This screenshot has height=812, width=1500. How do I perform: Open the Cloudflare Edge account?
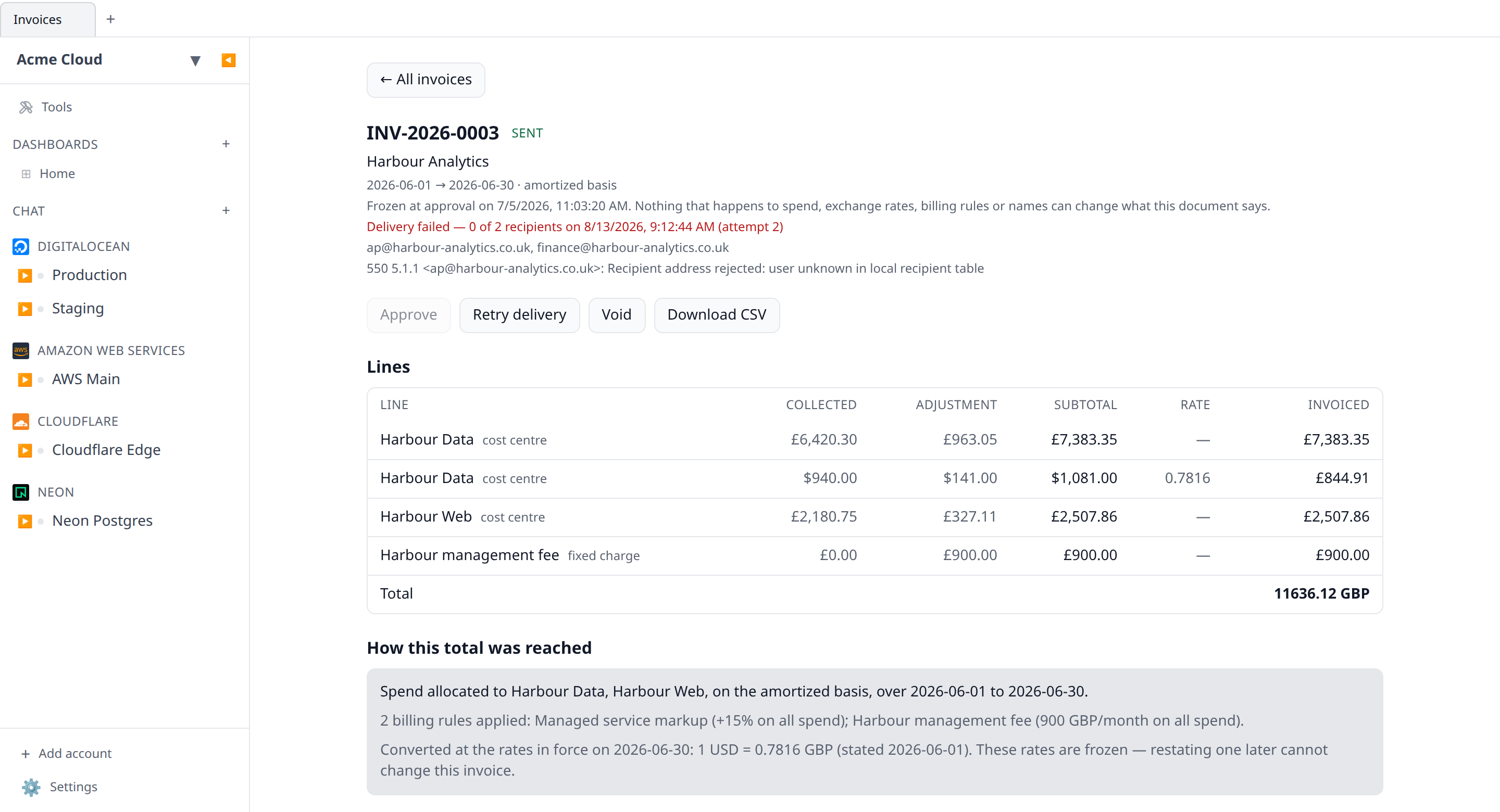[107, 450]
